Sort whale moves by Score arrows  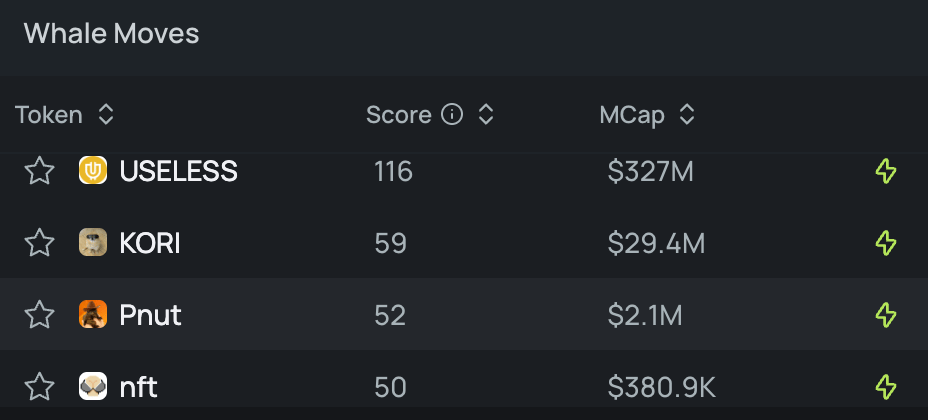tap(486, 114)
